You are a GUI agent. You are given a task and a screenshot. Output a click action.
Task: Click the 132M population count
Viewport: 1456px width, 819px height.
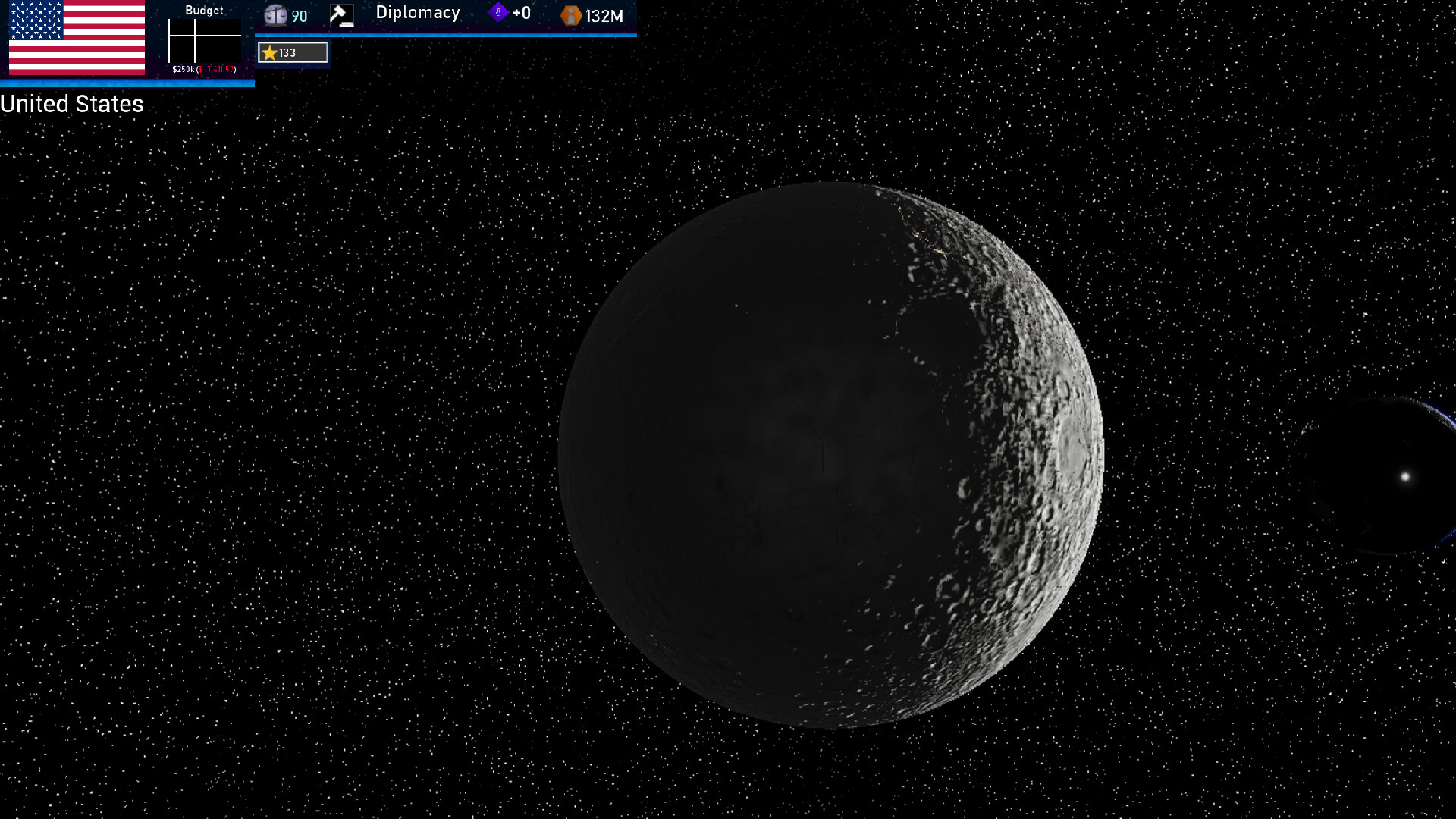[x=604, y=16]
